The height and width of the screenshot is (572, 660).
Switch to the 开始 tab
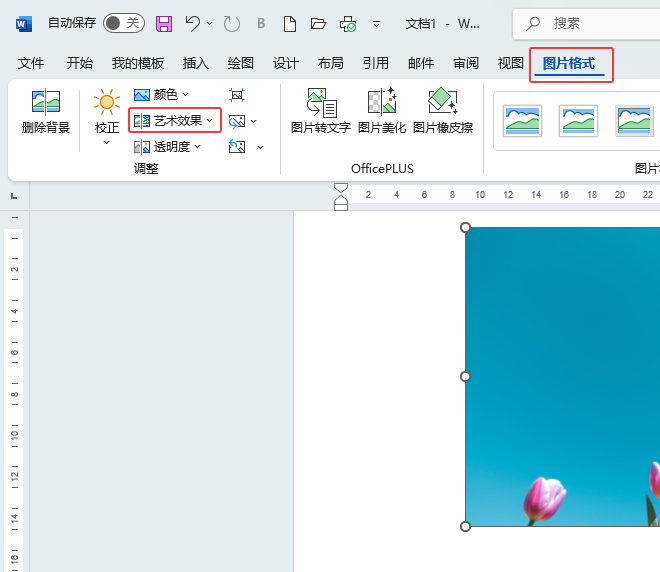coord(80,64)
